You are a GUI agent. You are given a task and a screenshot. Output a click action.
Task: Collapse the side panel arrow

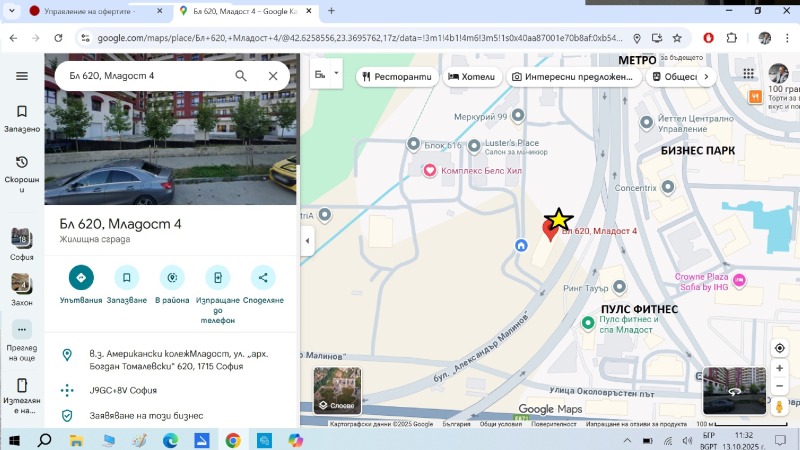click(x=307, y=241)
